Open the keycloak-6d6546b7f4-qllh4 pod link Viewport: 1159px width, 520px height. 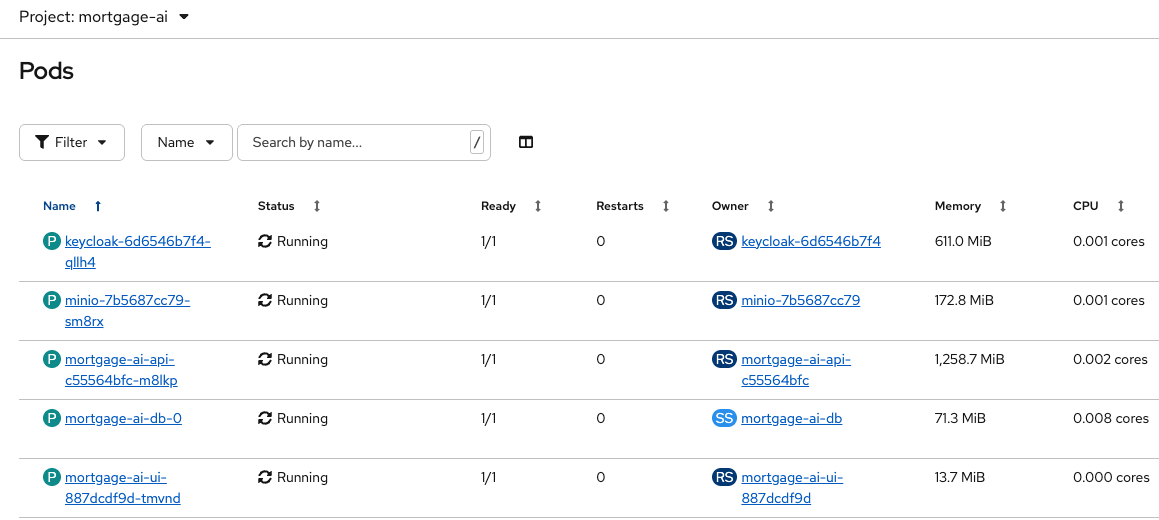coord(137,241)
